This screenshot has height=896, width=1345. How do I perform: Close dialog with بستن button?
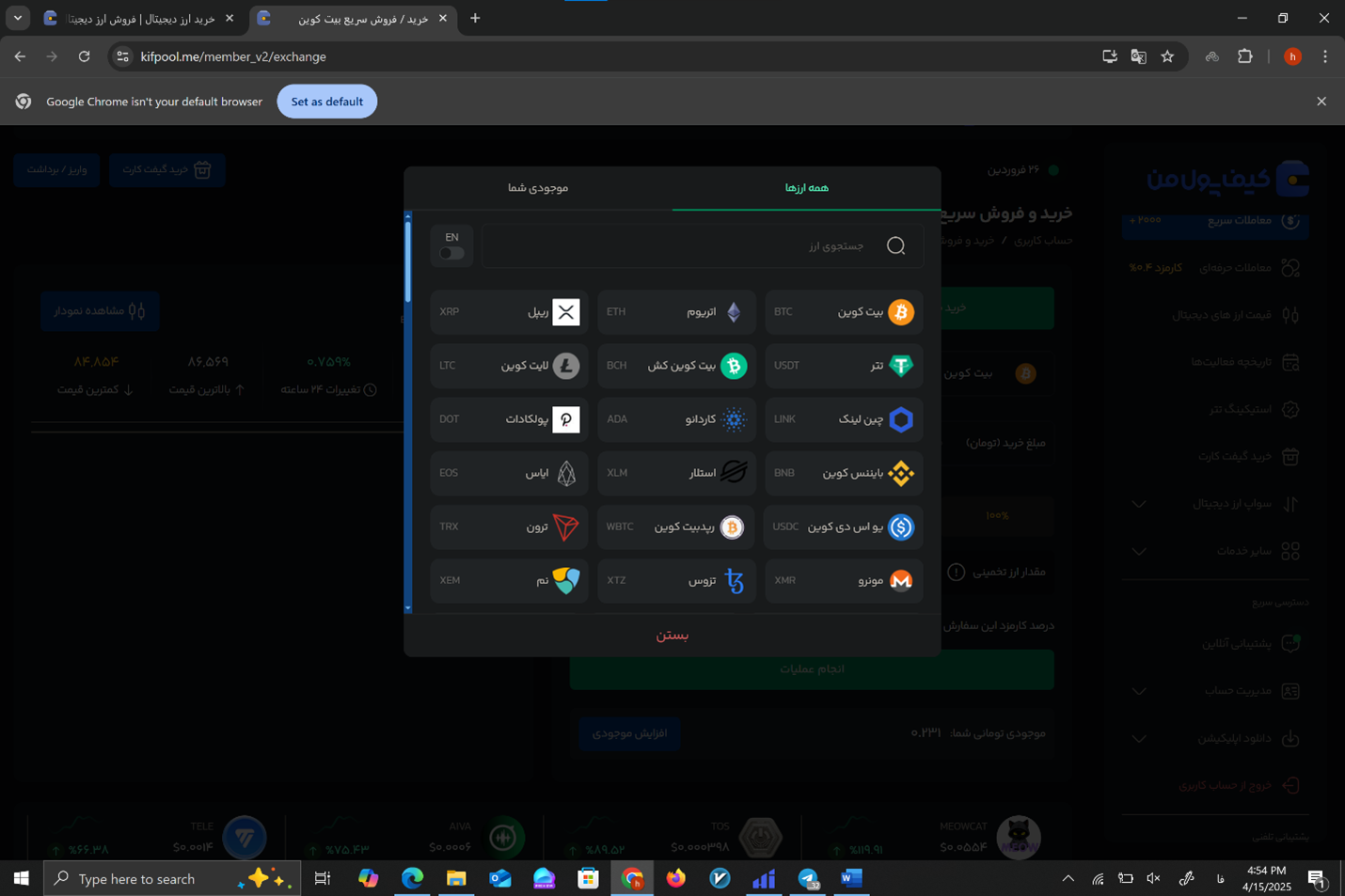[672, 636]
